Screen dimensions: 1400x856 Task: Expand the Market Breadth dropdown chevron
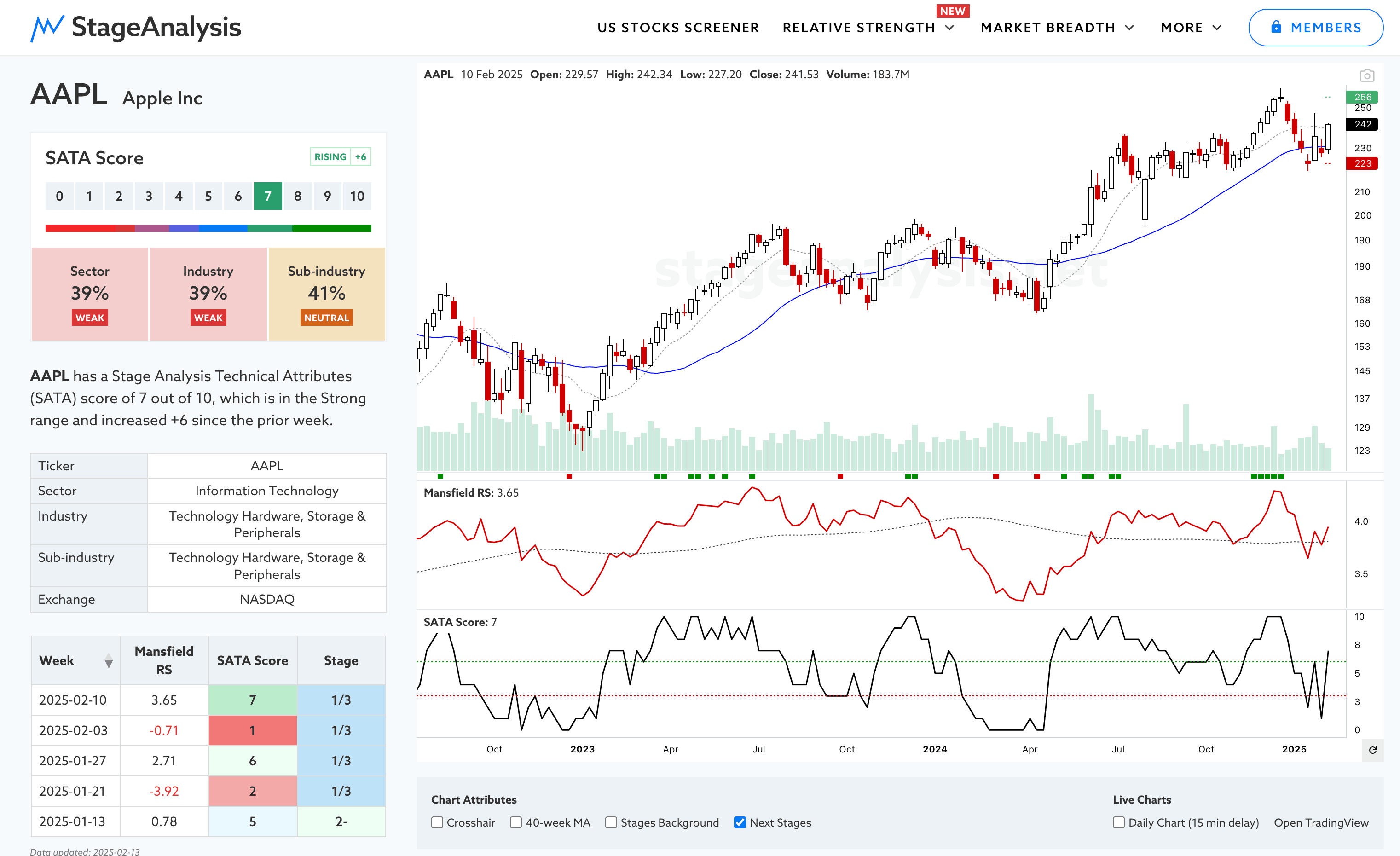[1129, 28]
